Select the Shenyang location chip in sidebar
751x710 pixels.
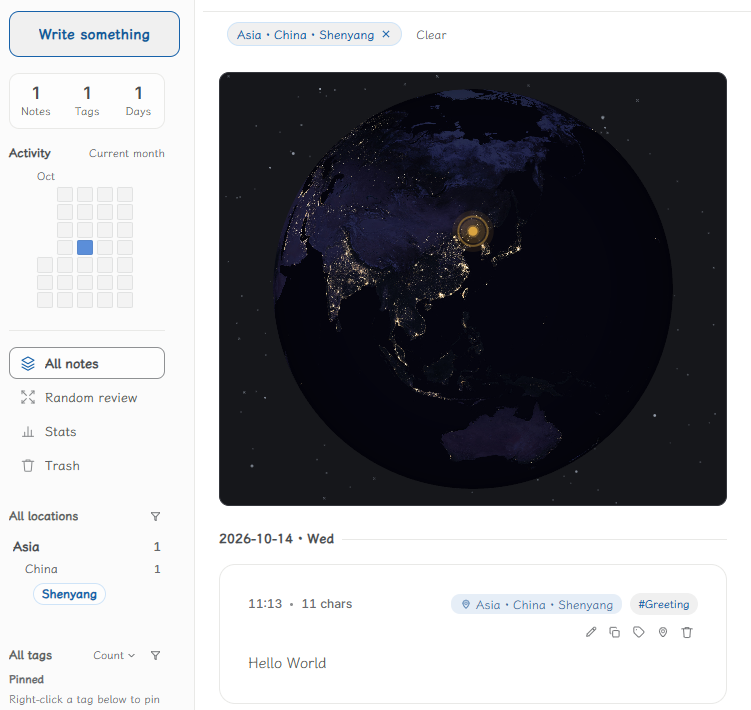(x=69, y=594)
